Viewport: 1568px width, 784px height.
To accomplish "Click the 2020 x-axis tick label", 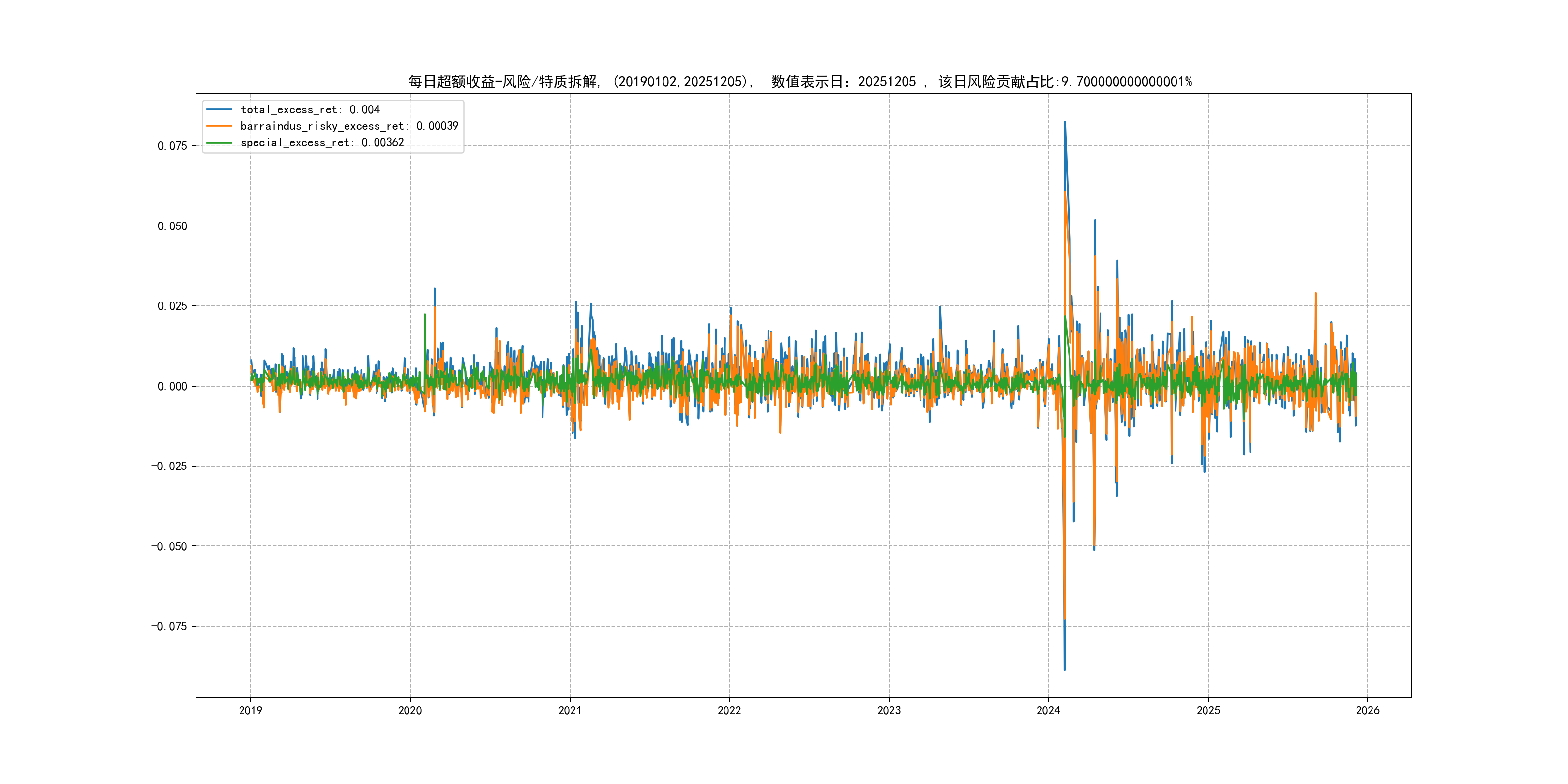I will click(409, 710).
